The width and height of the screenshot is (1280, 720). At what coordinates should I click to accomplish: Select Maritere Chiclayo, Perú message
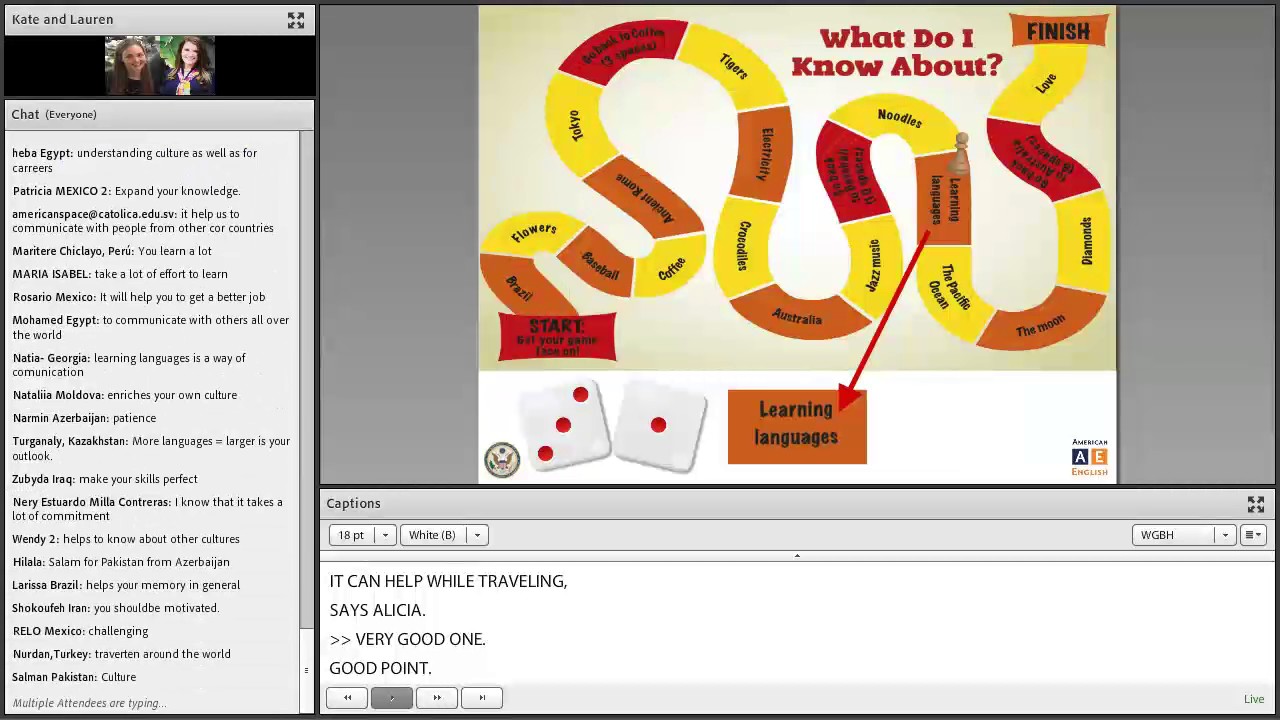pyautogui.click(x=112, y=251)
